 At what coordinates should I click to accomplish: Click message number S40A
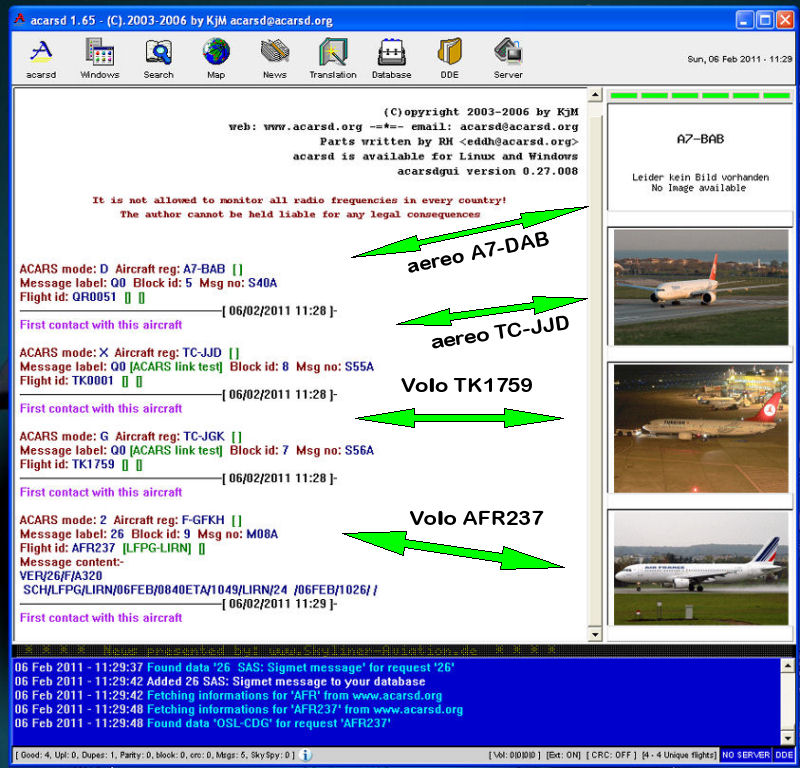[x=262, y=283]
